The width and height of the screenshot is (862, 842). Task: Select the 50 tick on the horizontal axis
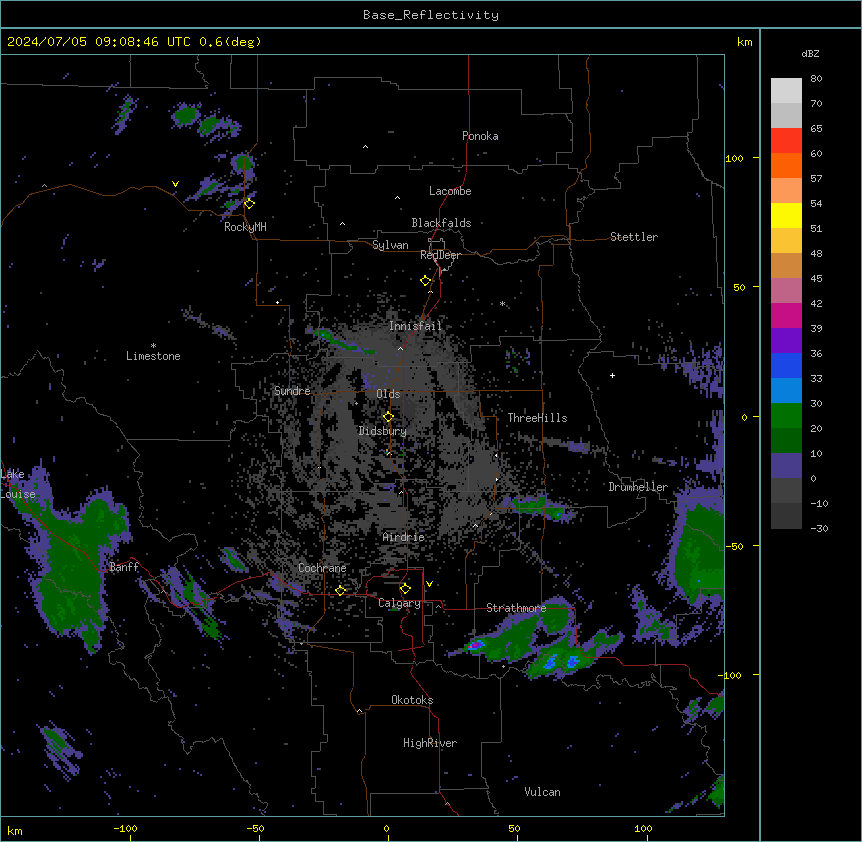[514, 828]
